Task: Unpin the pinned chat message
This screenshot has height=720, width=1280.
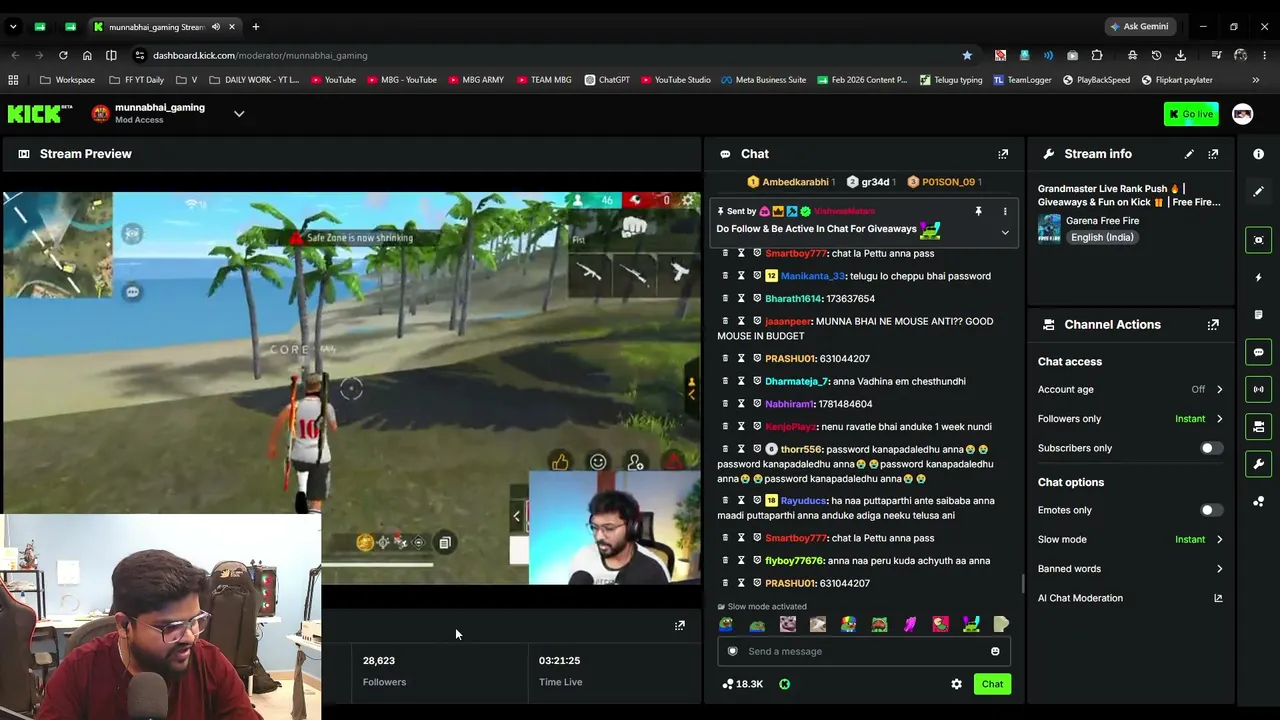Action: (978, 212)
